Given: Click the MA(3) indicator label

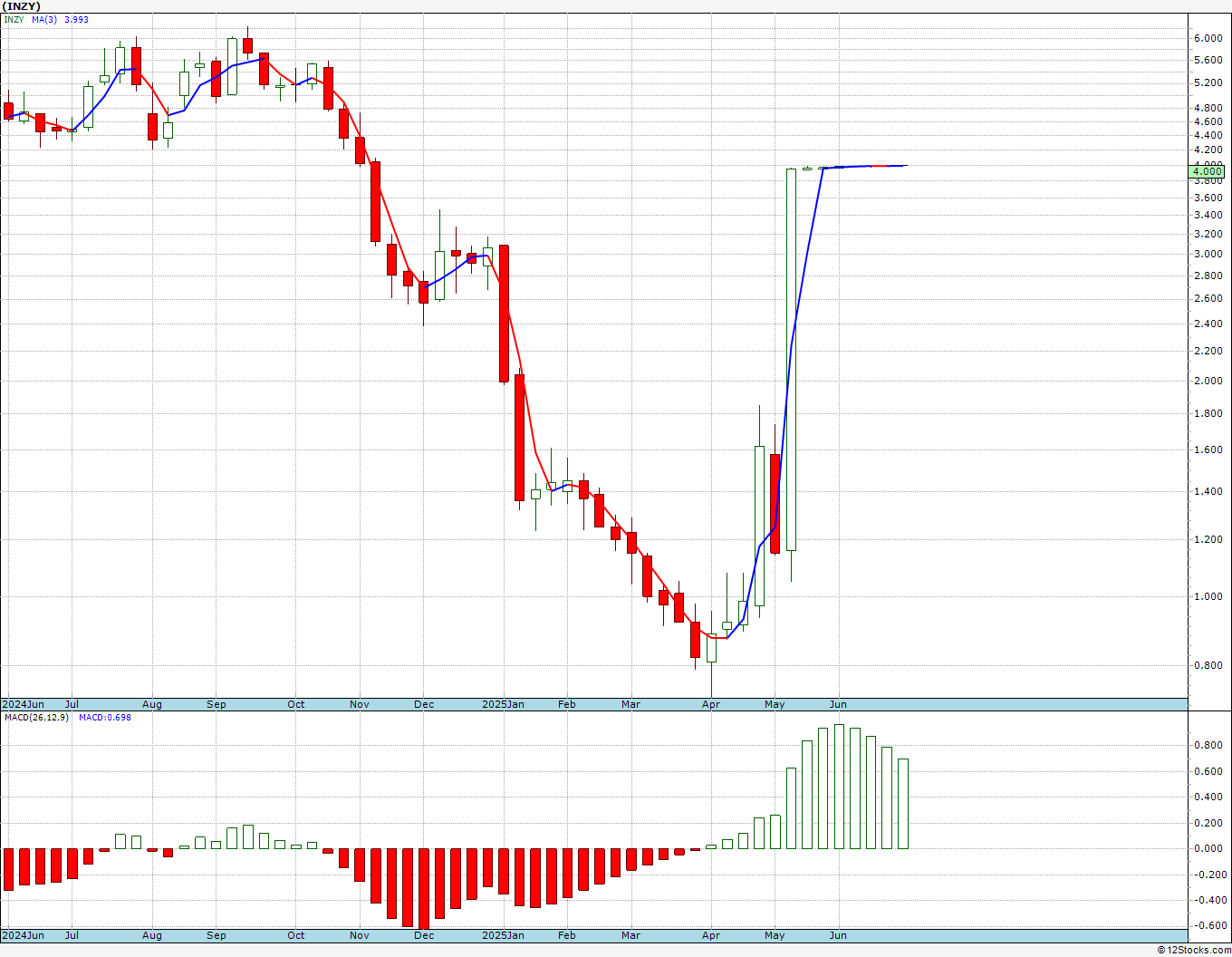Looking at the screenshot, I should point(44,19).
